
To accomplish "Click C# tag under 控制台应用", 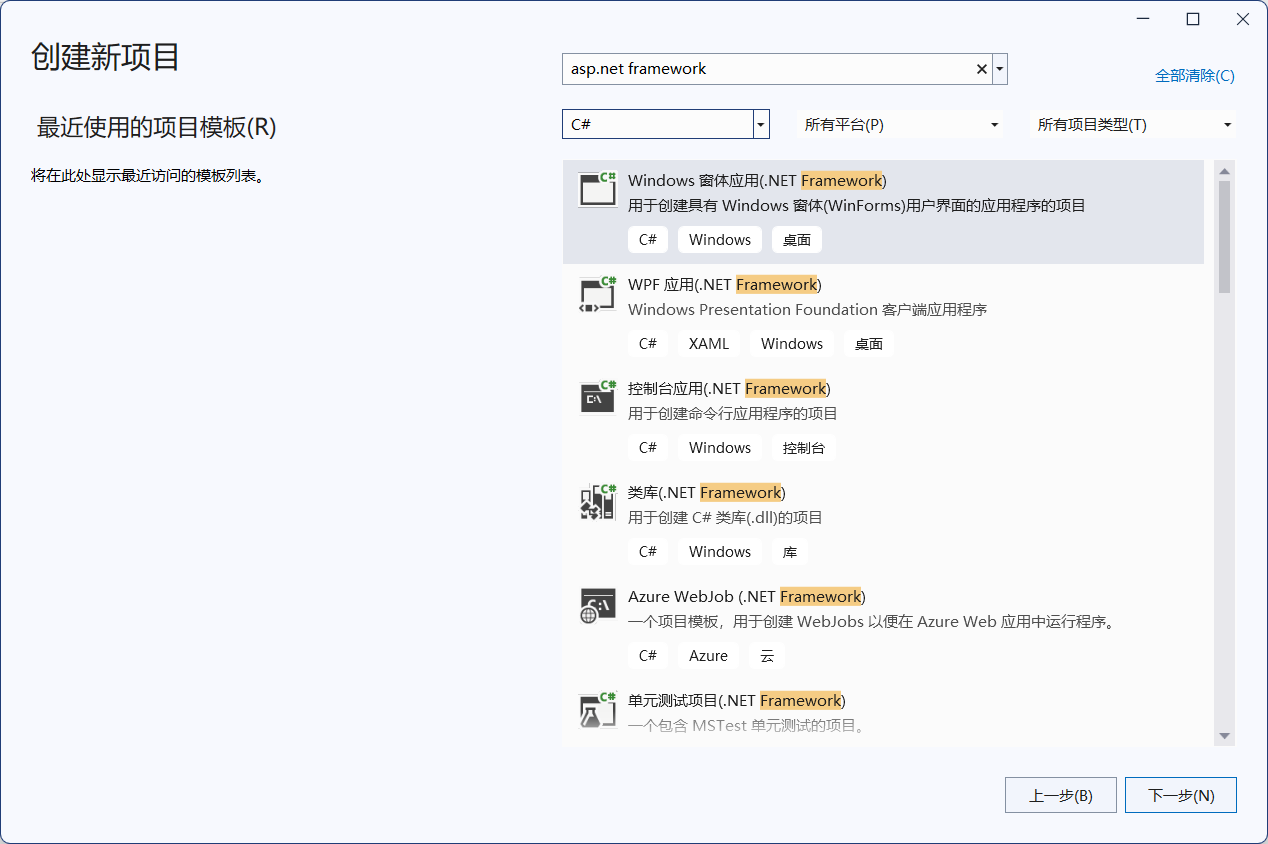I will tap(648, 448).
